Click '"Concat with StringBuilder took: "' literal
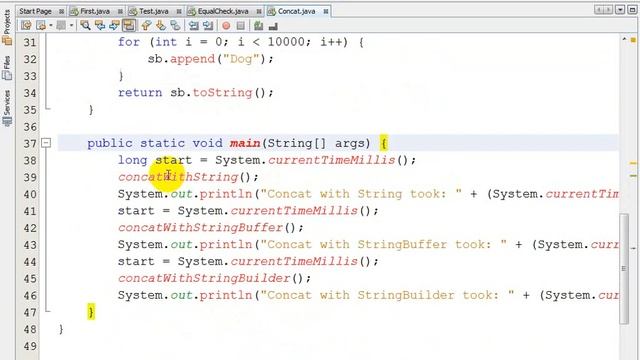The height and width of the screenshot is (360, 640). (x=388, y=295)
